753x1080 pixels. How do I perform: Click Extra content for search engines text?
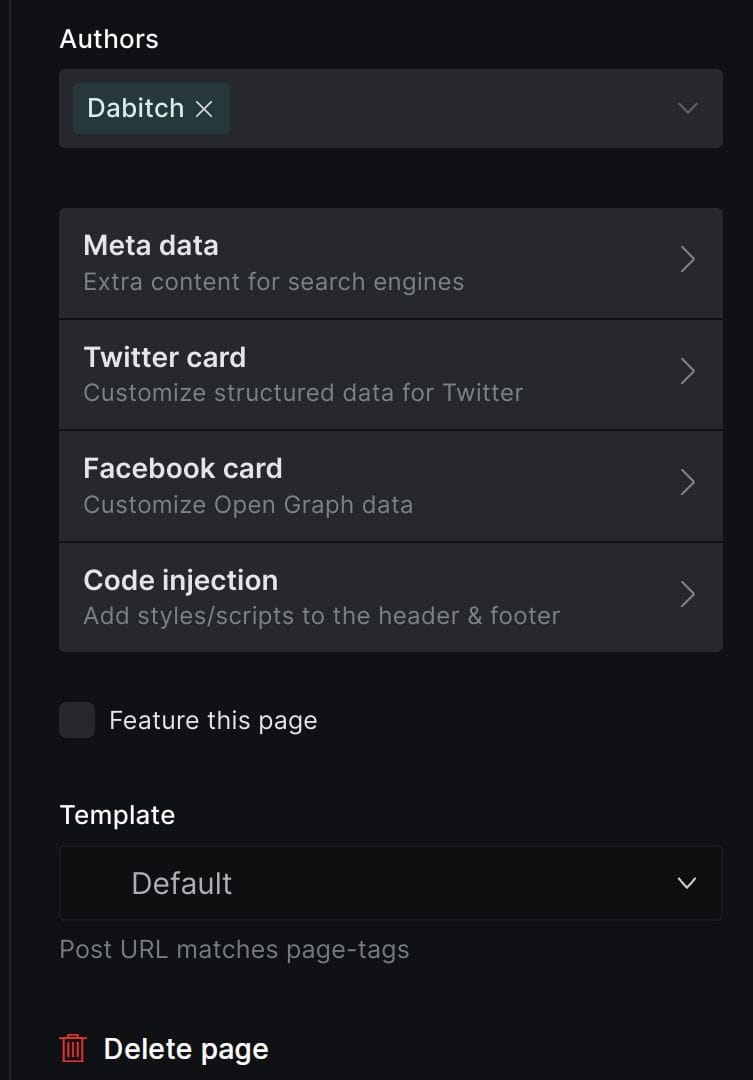(x=274, y=282)
